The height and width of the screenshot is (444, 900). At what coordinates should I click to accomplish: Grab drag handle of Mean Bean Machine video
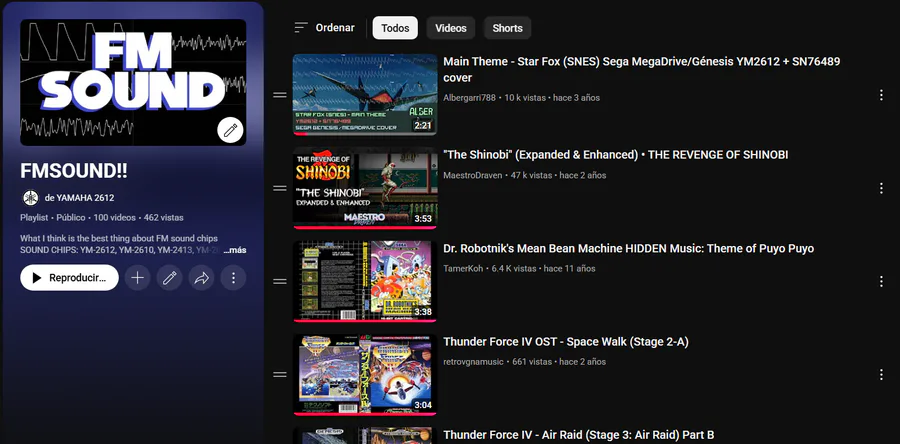point(280,281)
